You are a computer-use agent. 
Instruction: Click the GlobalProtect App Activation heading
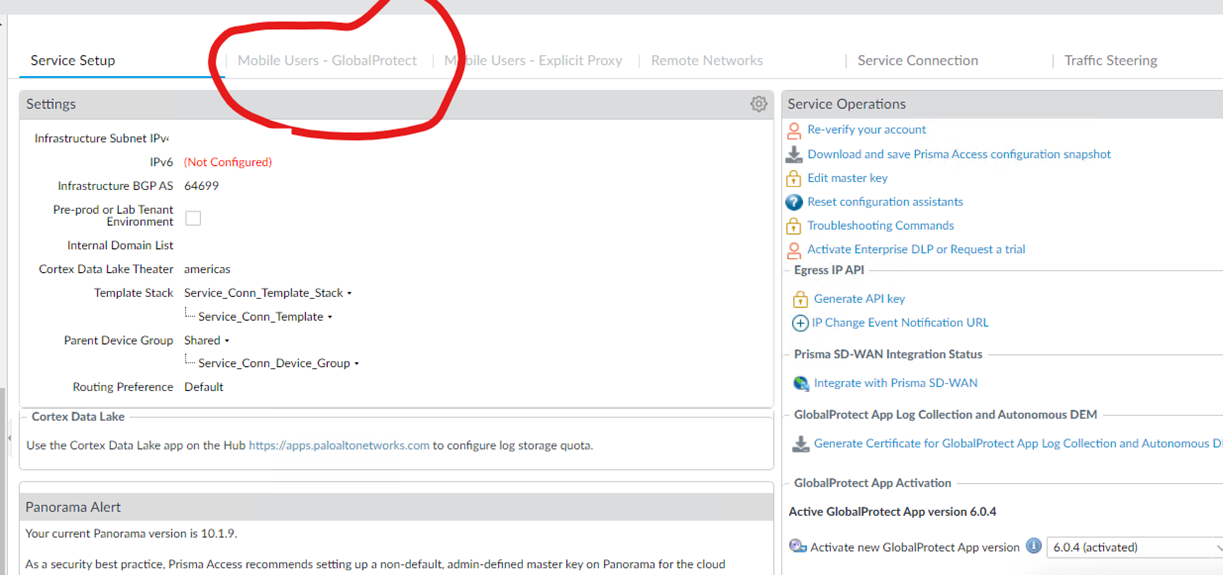tap(873, 483)
